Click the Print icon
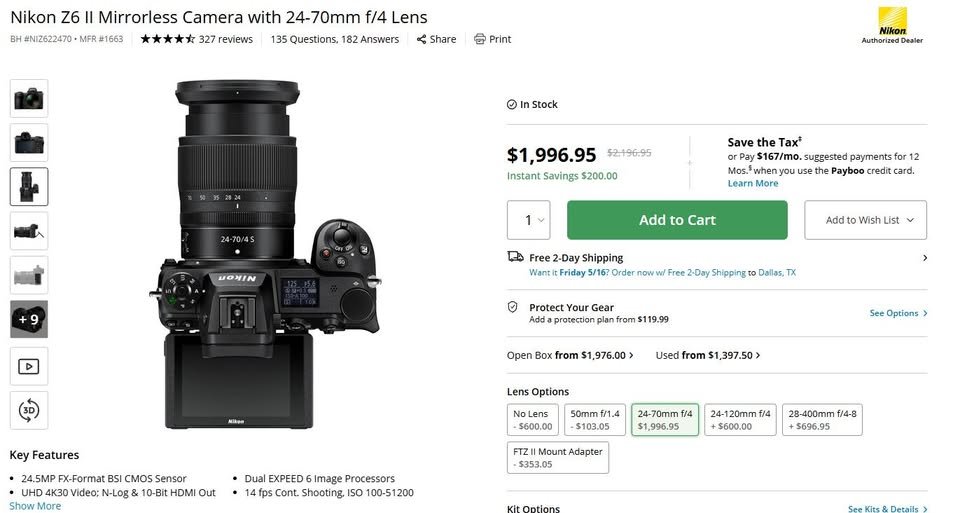The height and width of the screenshot is (513, 960). pyautogui.click(x=480, y=39)
